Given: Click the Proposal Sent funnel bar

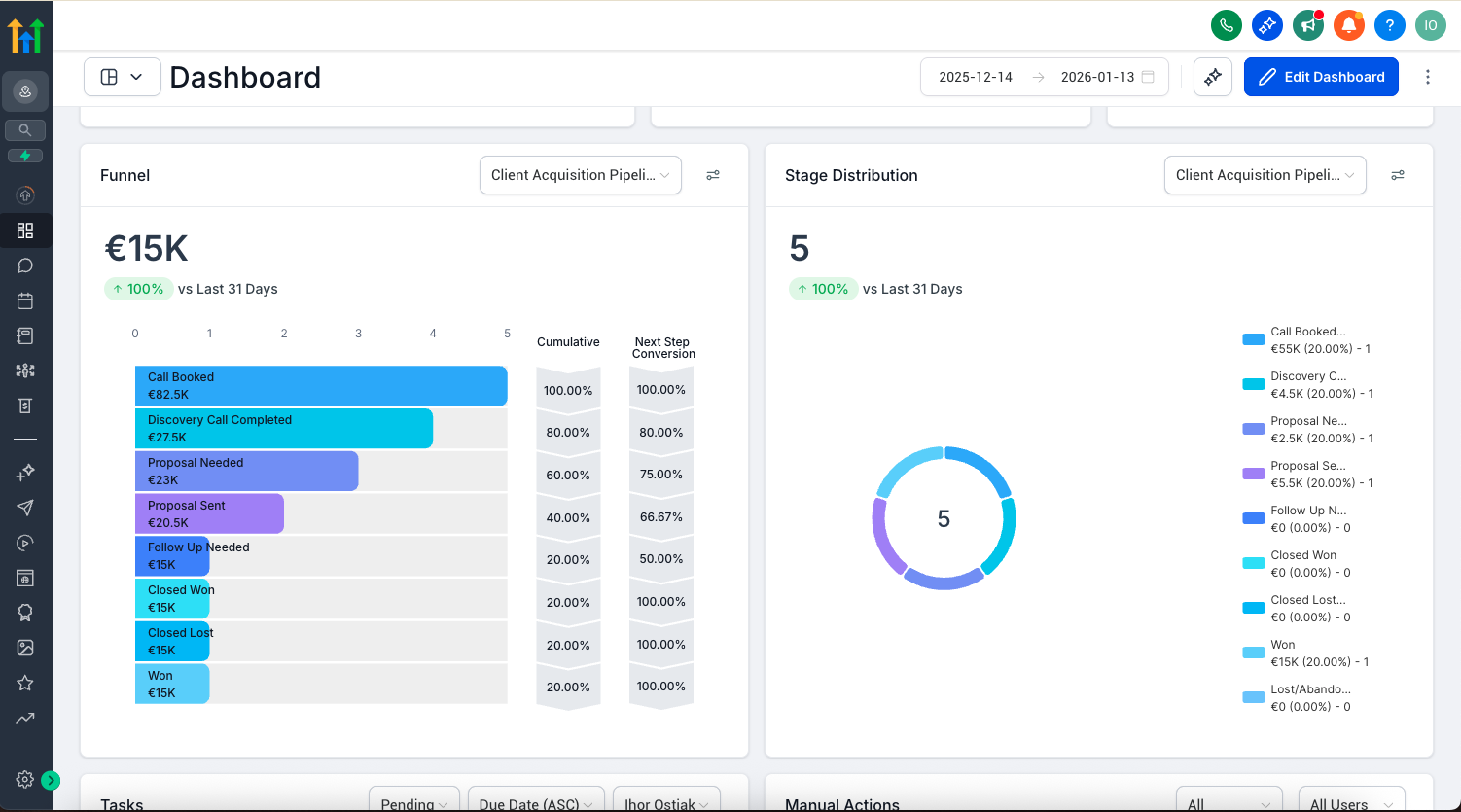Looking at the screenshot, I should click(209, 513).
